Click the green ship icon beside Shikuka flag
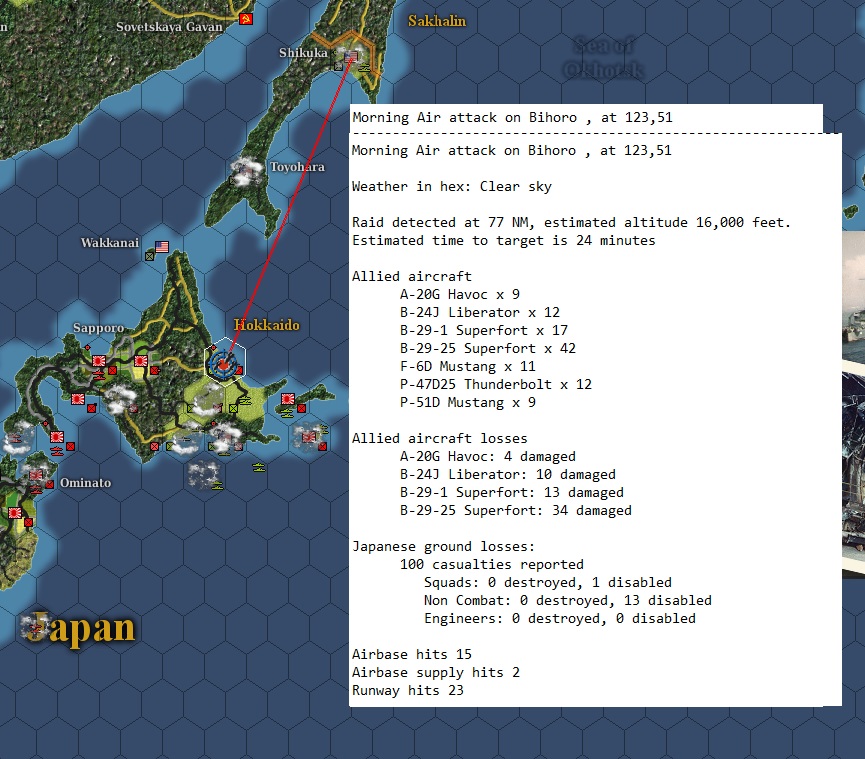865x759 pixels. point(365,68)
